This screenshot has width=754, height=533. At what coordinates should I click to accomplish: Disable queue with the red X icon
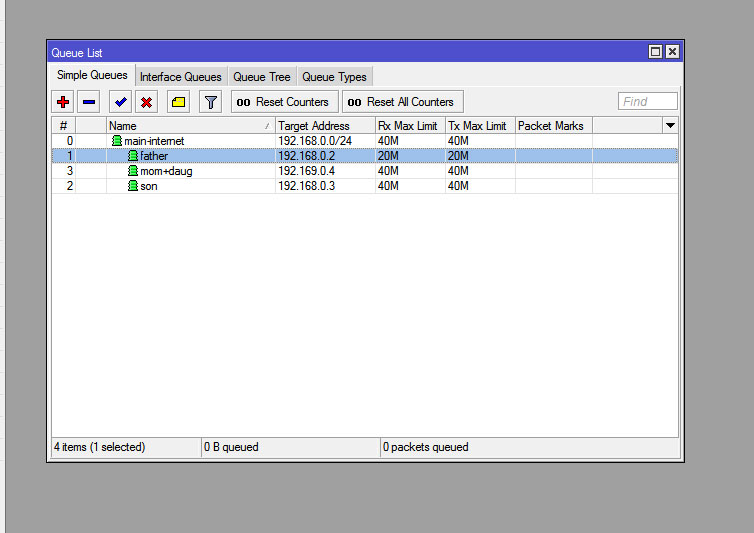146,102
